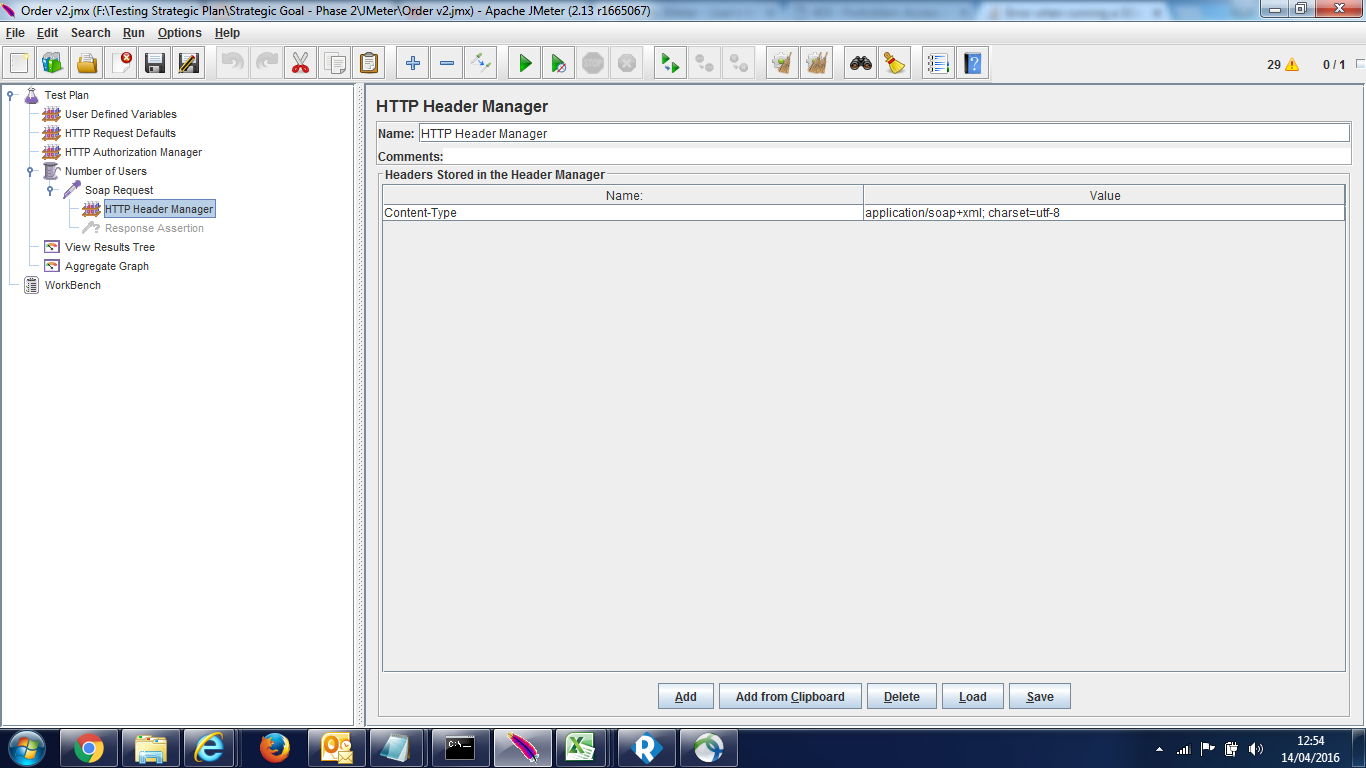Image resolution: width=1366 pixels, height=768 pixels.
Task: Click Save Test Plan As icon
Action: (x=189, y=64)
